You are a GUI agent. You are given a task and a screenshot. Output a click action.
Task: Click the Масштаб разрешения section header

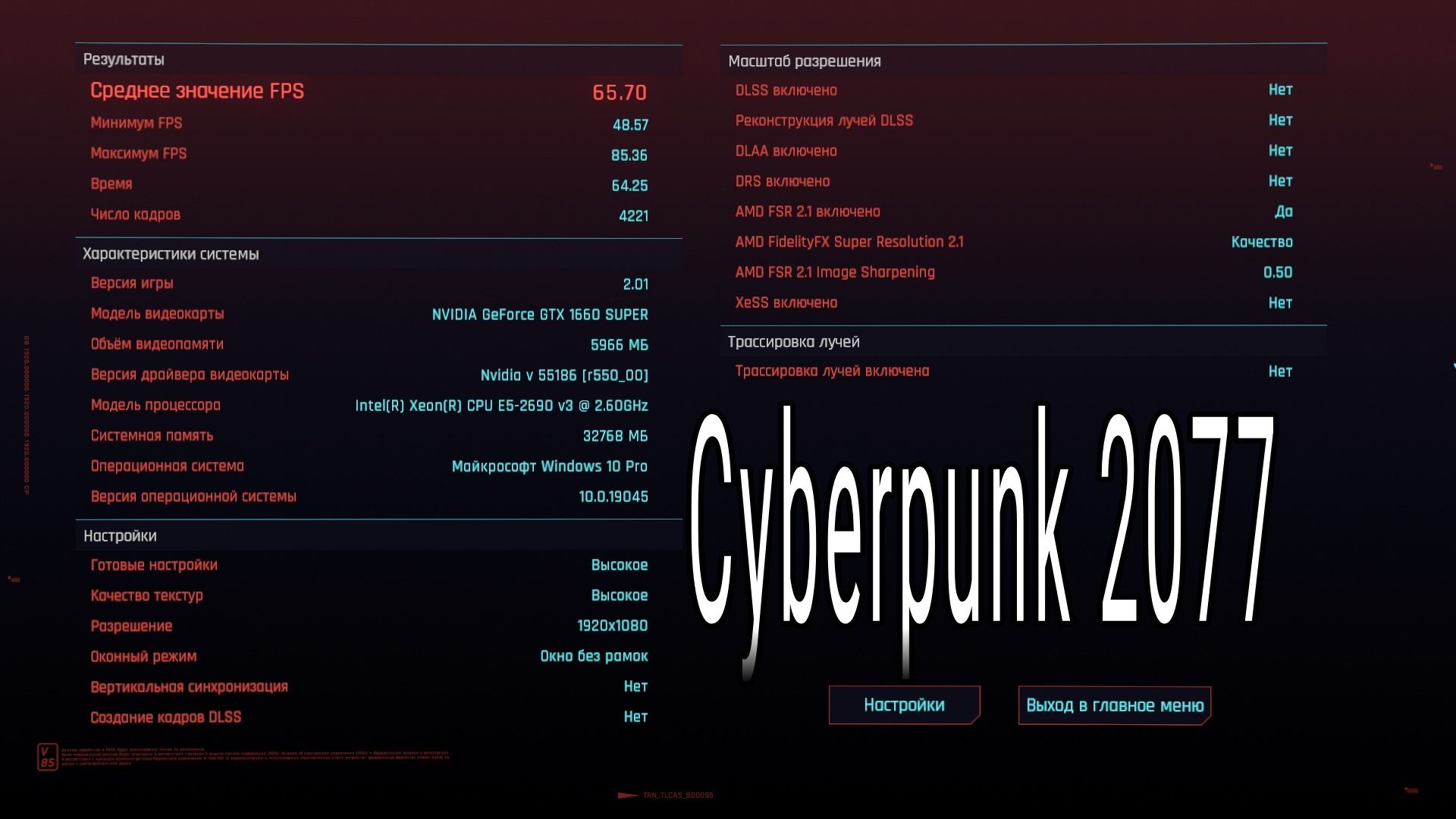coord(805,61)
